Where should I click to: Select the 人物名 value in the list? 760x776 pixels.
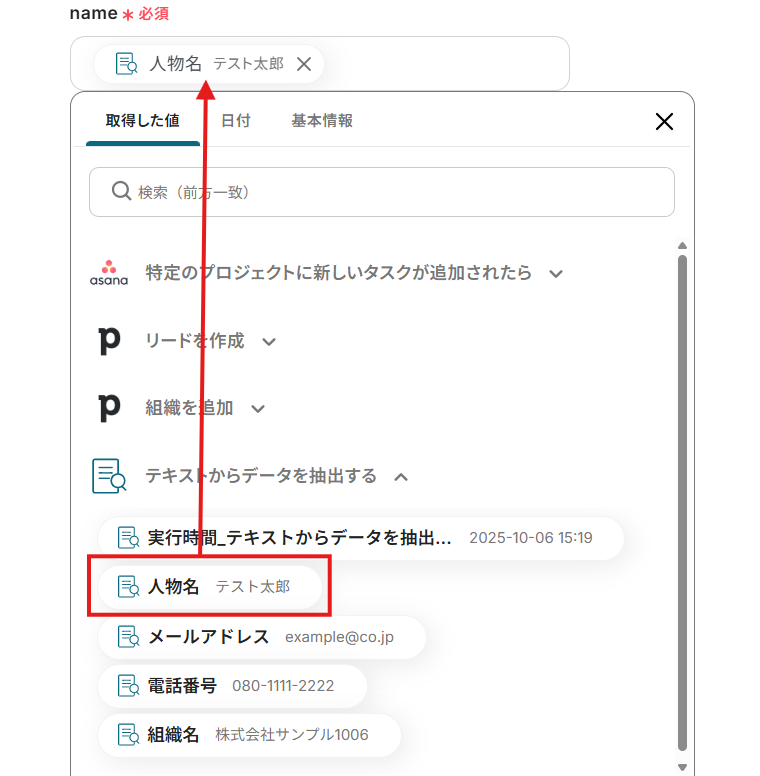coord(210,587)
